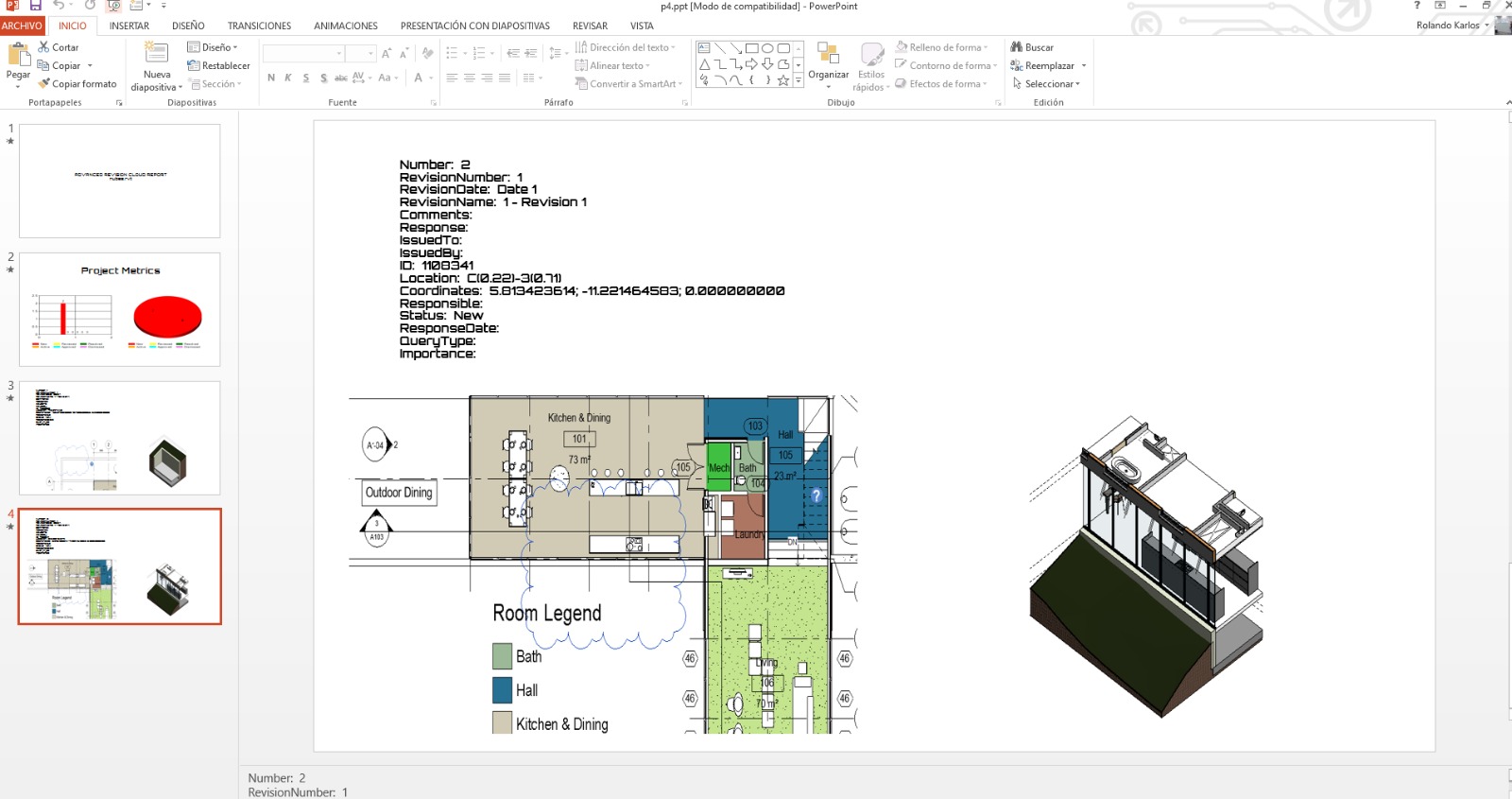Open the INSERTAR ribbon tab
Image resolution: width=1512 pixels, height=799 pixels.
[129, 26]
